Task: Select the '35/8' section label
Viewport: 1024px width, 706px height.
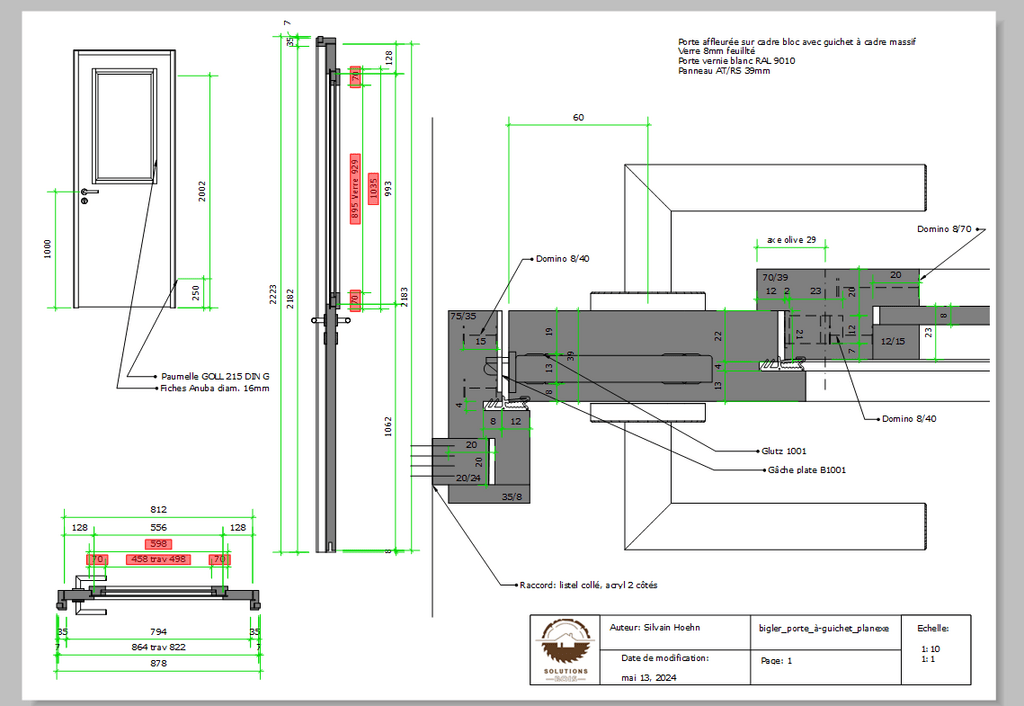Action: tap(512, 497)
